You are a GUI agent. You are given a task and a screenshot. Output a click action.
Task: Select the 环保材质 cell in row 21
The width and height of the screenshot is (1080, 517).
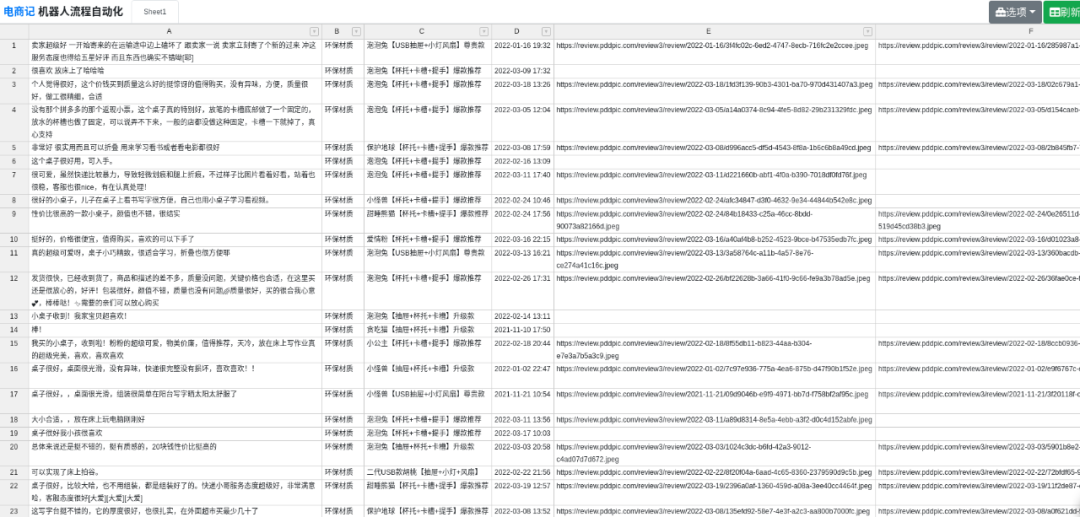coord(343,472)
